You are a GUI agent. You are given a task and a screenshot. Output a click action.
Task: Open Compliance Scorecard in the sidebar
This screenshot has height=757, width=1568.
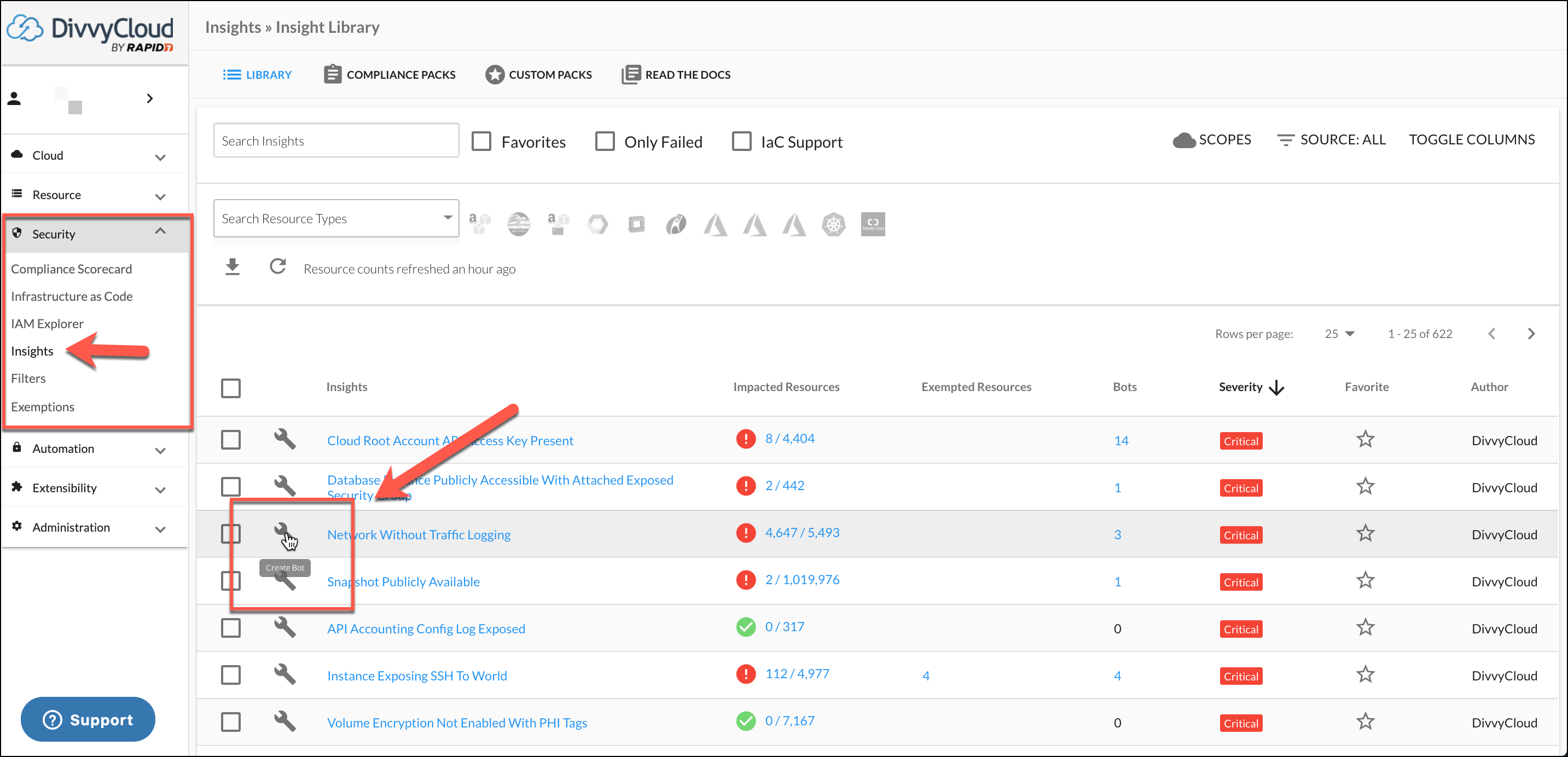71,269
